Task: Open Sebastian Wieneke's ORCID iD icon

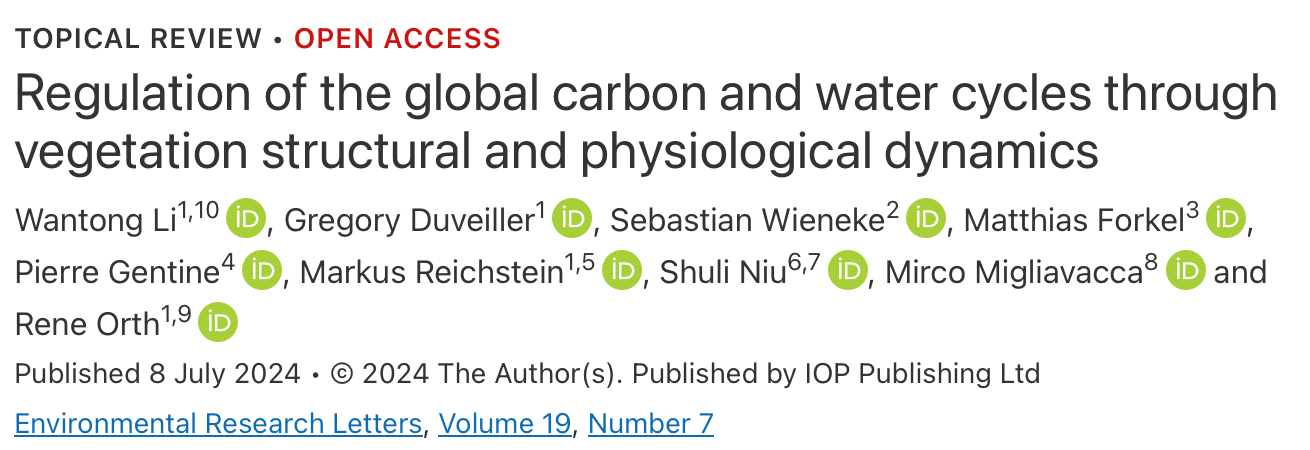Action: (925, 219)
